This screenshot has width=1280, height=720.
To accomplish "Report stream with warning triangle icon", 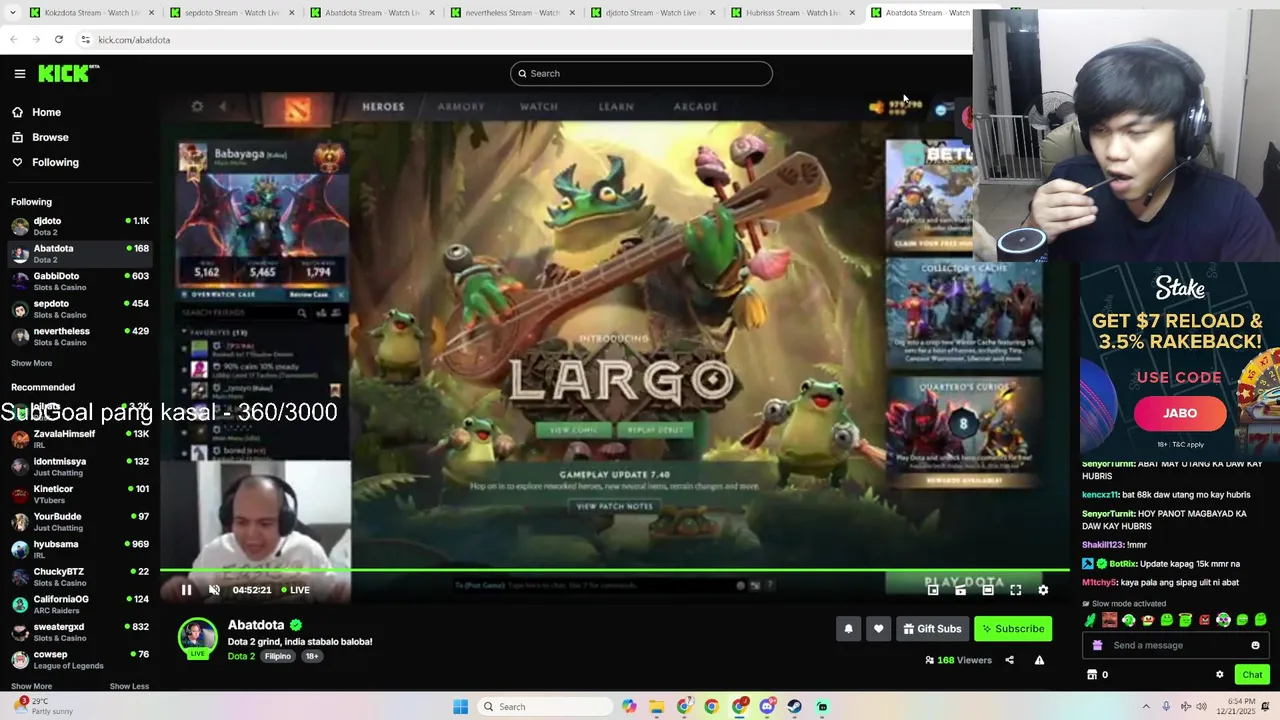I will click(1039, 660).
